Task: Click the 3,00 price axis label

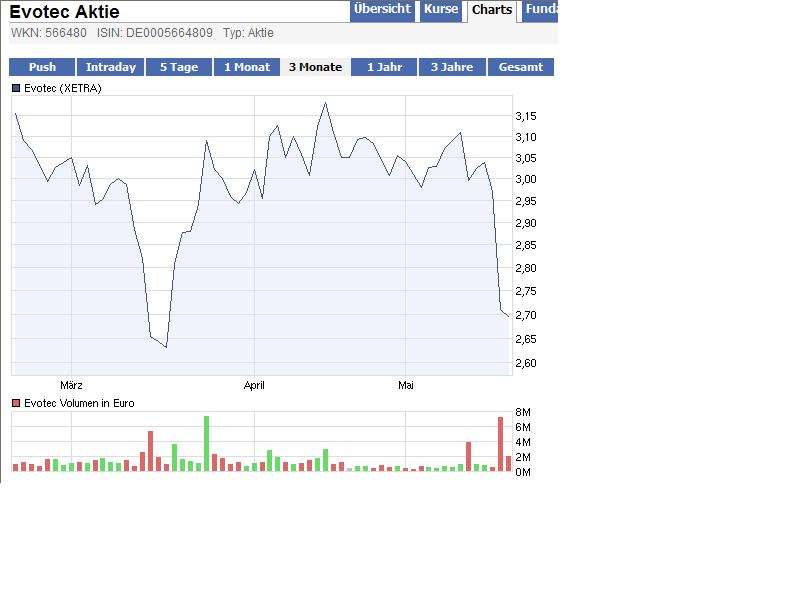Action: (526, 179)
